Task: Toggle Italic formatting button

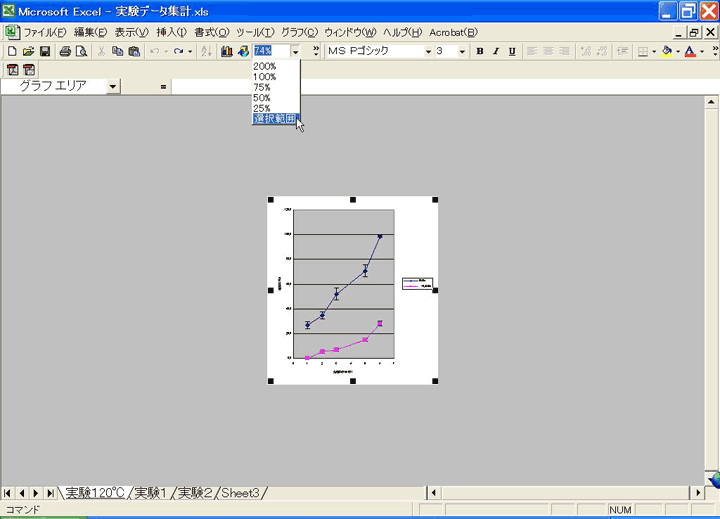Action: pyautogui.click(x=496, y=51)
